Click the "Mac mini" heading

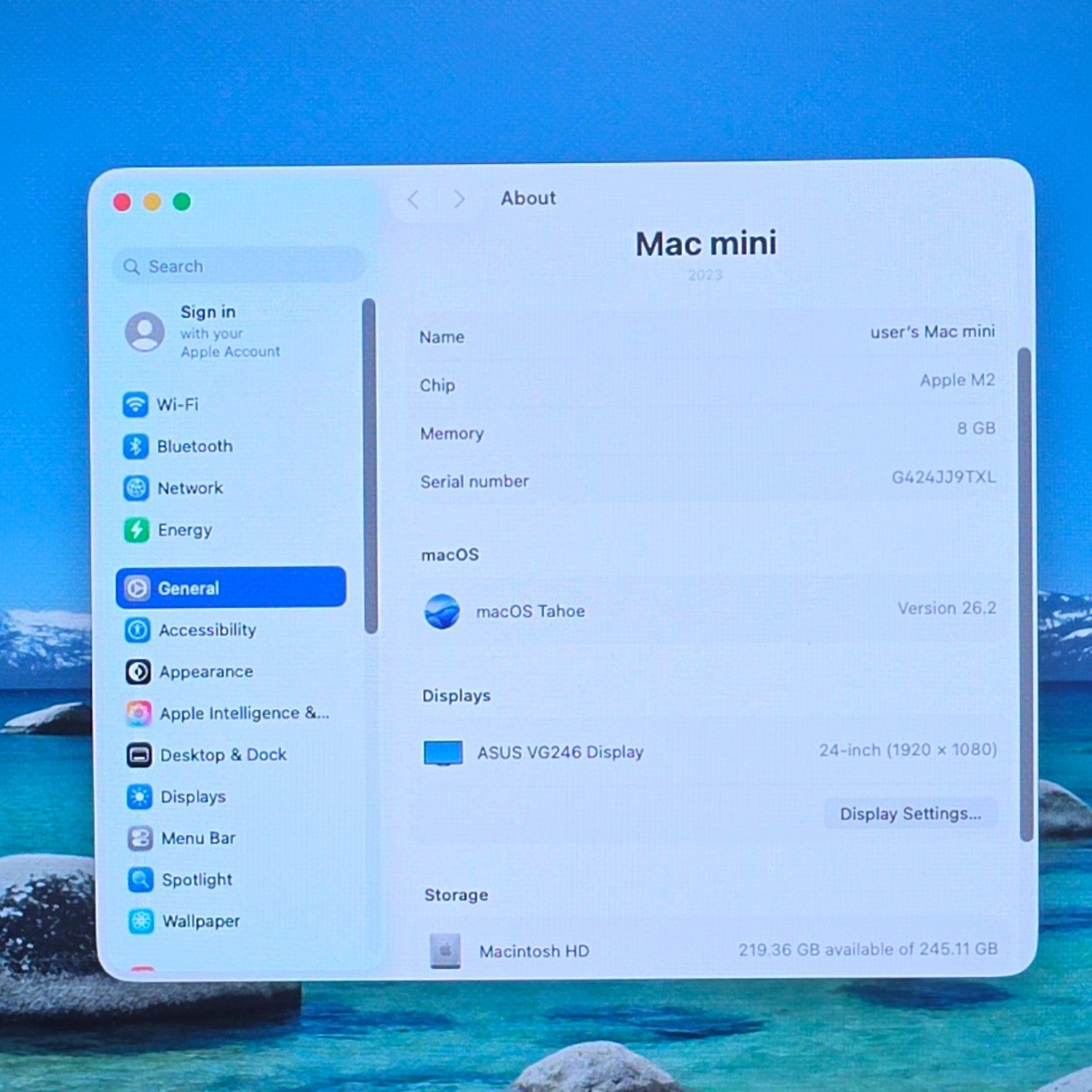(706, 244)
